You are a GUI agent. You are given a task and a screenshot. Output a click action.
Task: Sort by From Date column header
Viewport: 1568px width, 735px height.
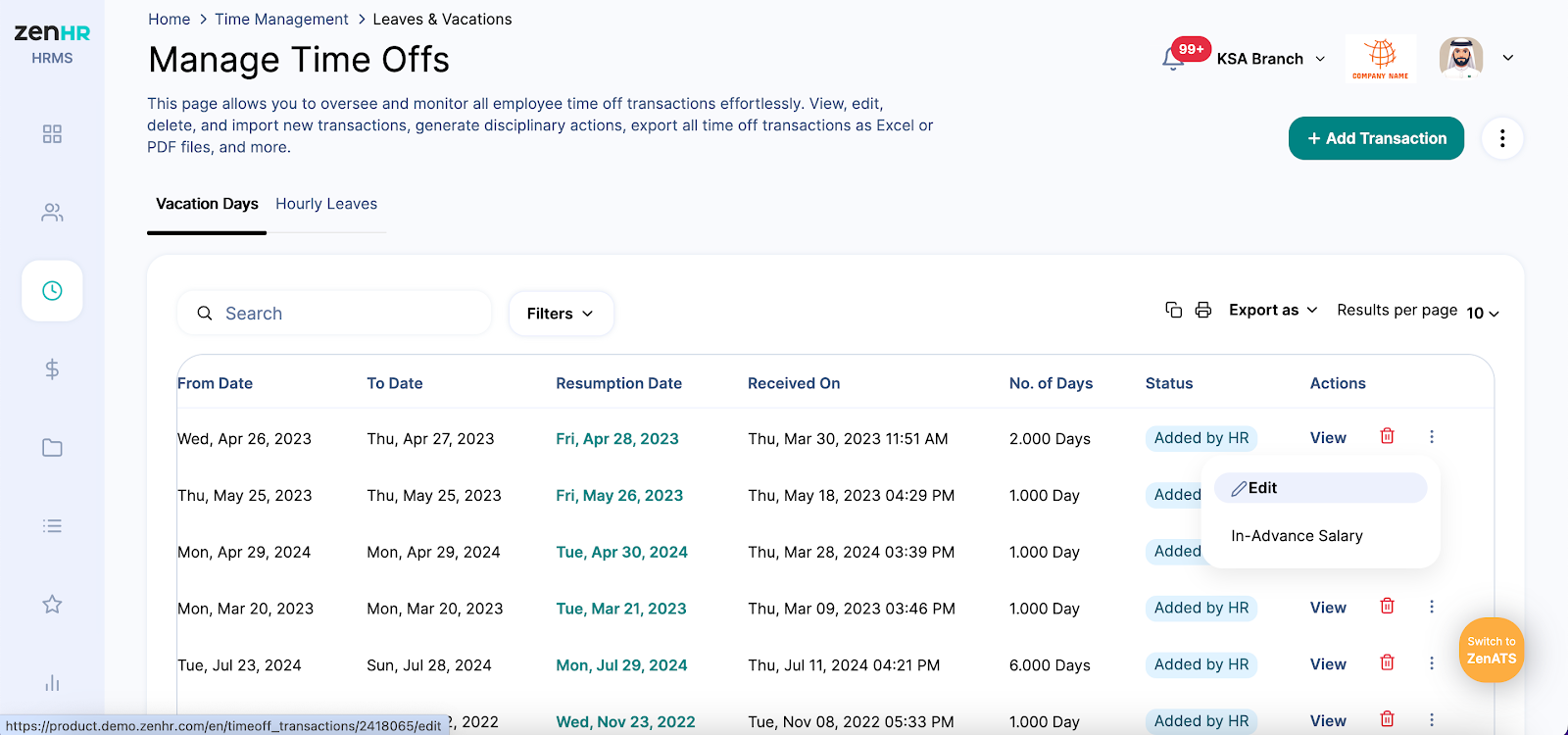pos(215,383)
